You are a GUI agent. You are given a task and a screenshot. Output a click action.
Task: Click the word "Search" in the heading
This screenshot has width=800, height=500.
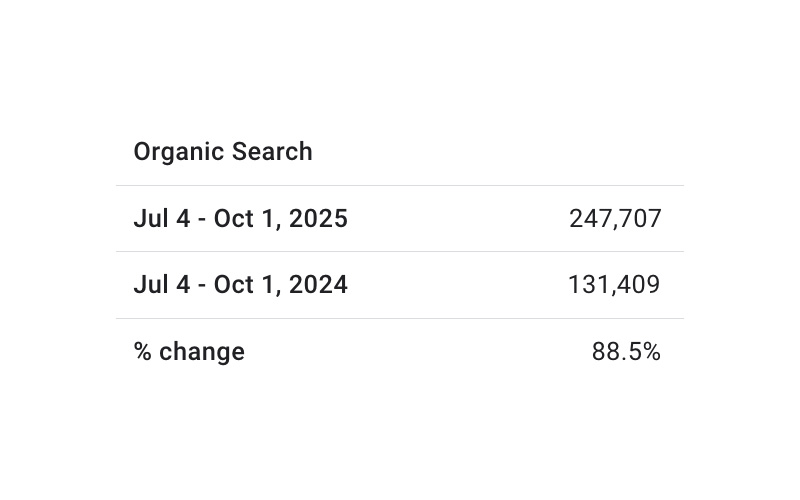(x=272, y=152)
